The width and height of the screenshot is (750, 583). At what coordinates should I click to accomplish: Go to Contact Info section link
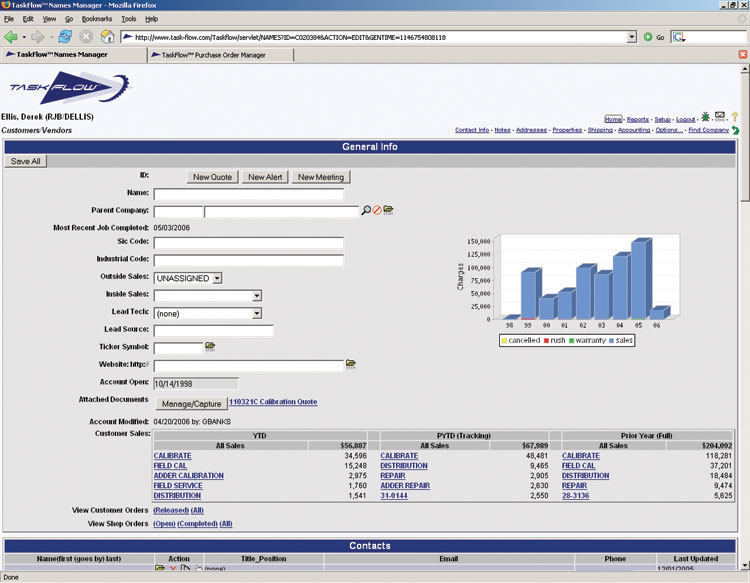click(472, 130)
